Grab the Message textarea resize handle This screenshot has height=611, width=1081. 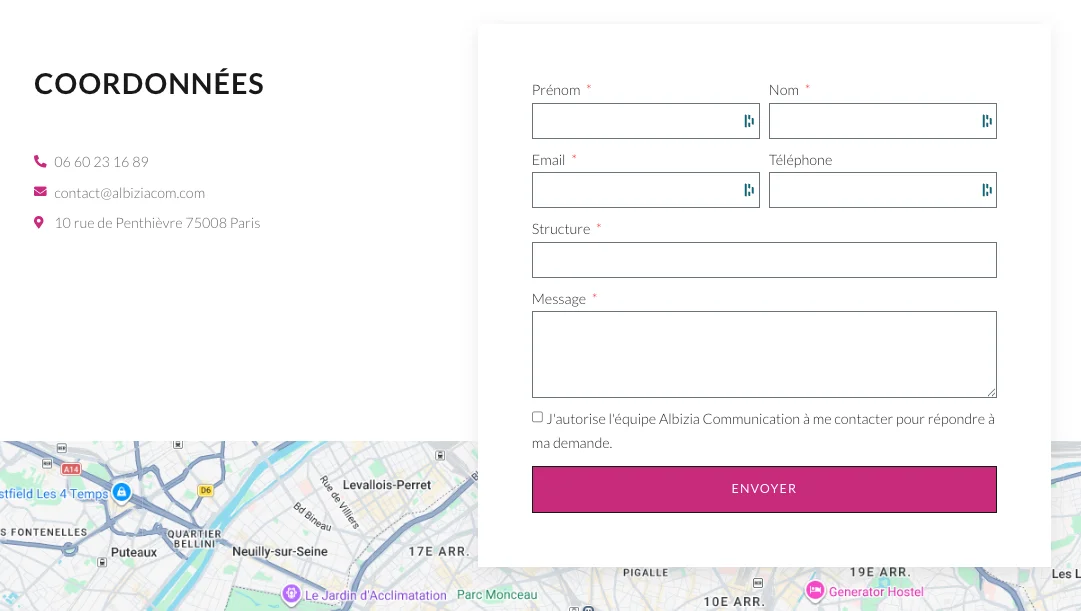(x=991, y=392)
